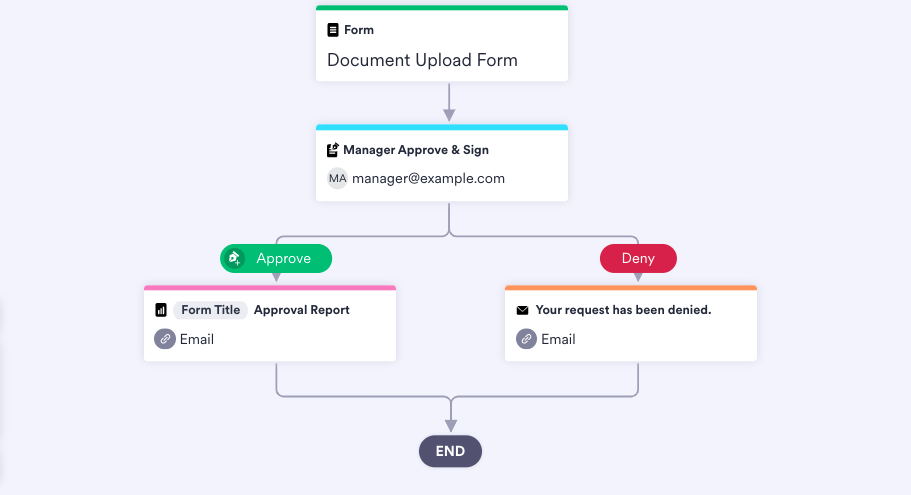Click the link icon in the denied email node

pos(526,339)
